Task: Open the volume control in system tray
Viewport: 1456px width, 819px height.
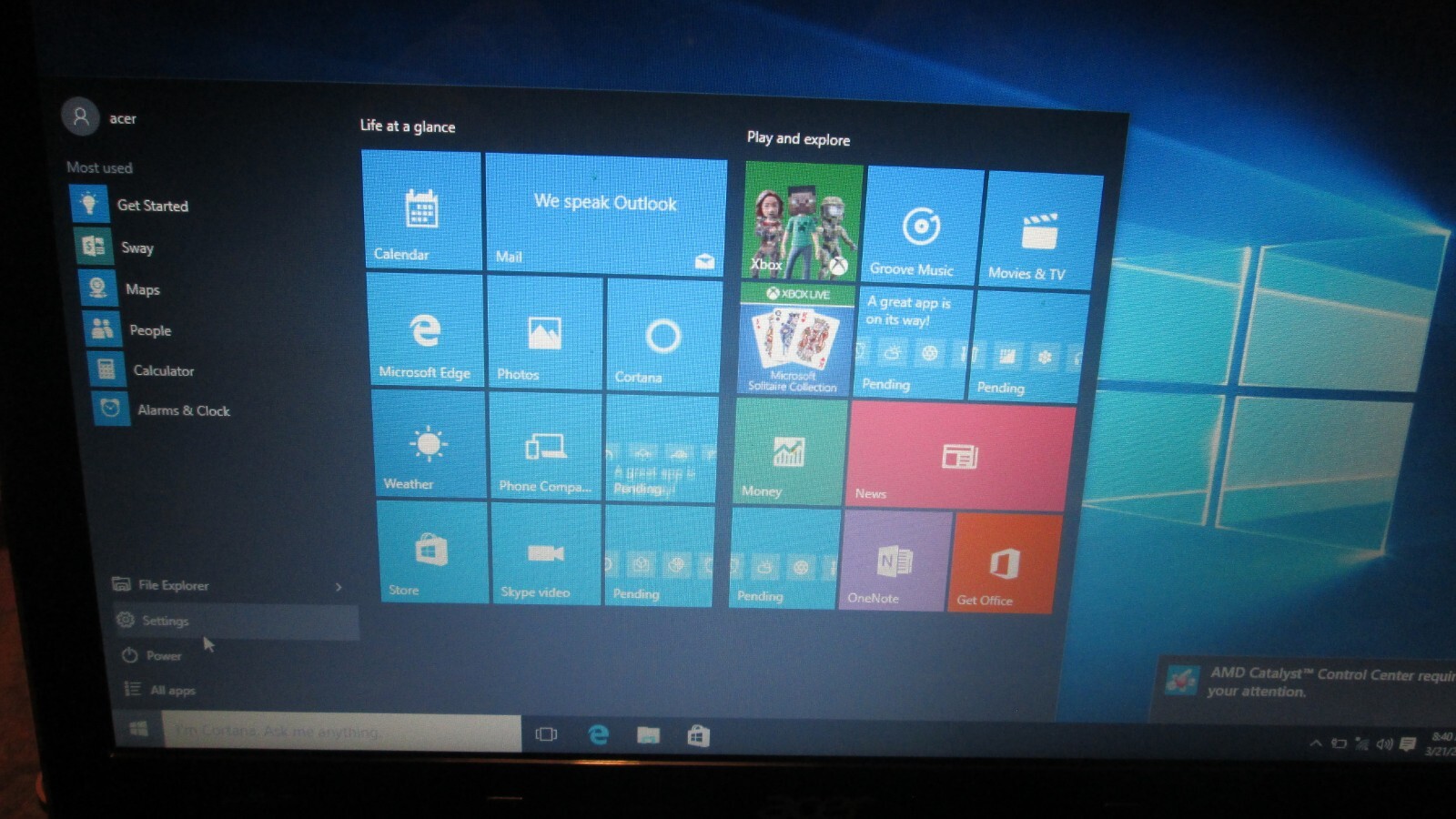Action: tap(1384, 744)
